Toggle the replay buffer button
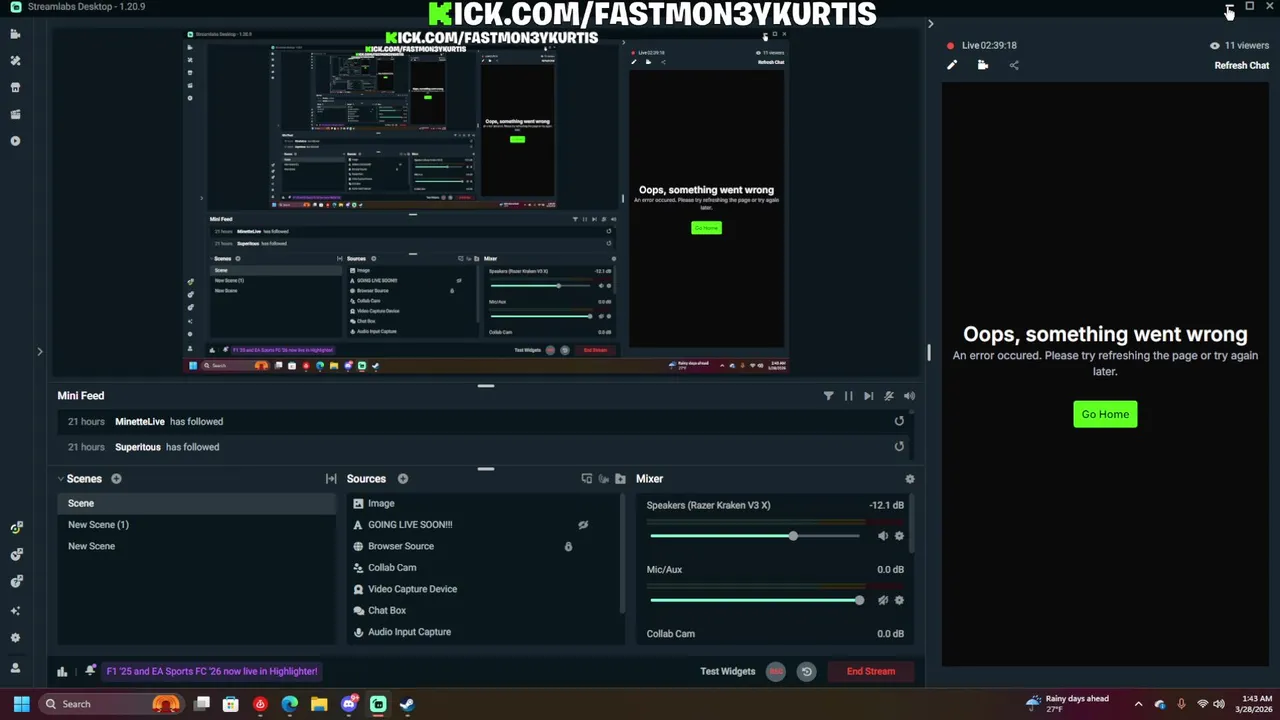This screenshot has width=1280, height=720. pos(806,671)
